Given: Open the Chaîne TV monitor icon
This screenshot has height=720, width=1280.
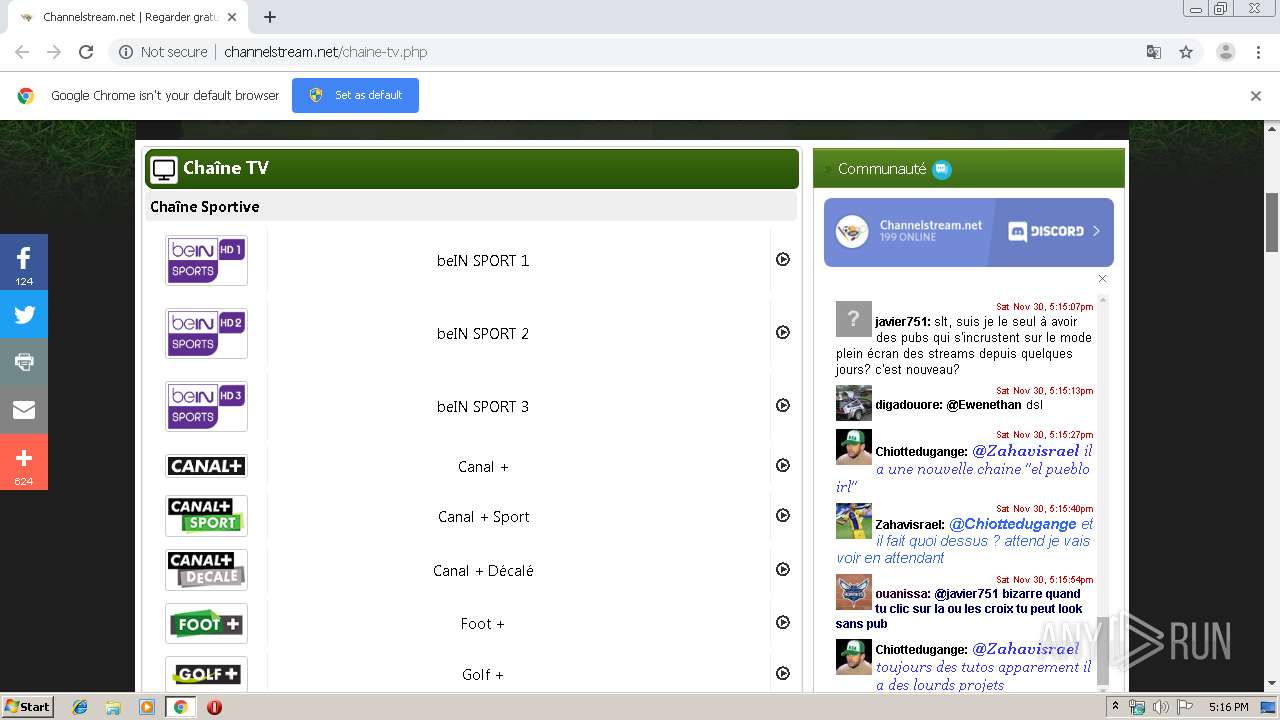Looking at the screenshot, I should tap(164, 169).
